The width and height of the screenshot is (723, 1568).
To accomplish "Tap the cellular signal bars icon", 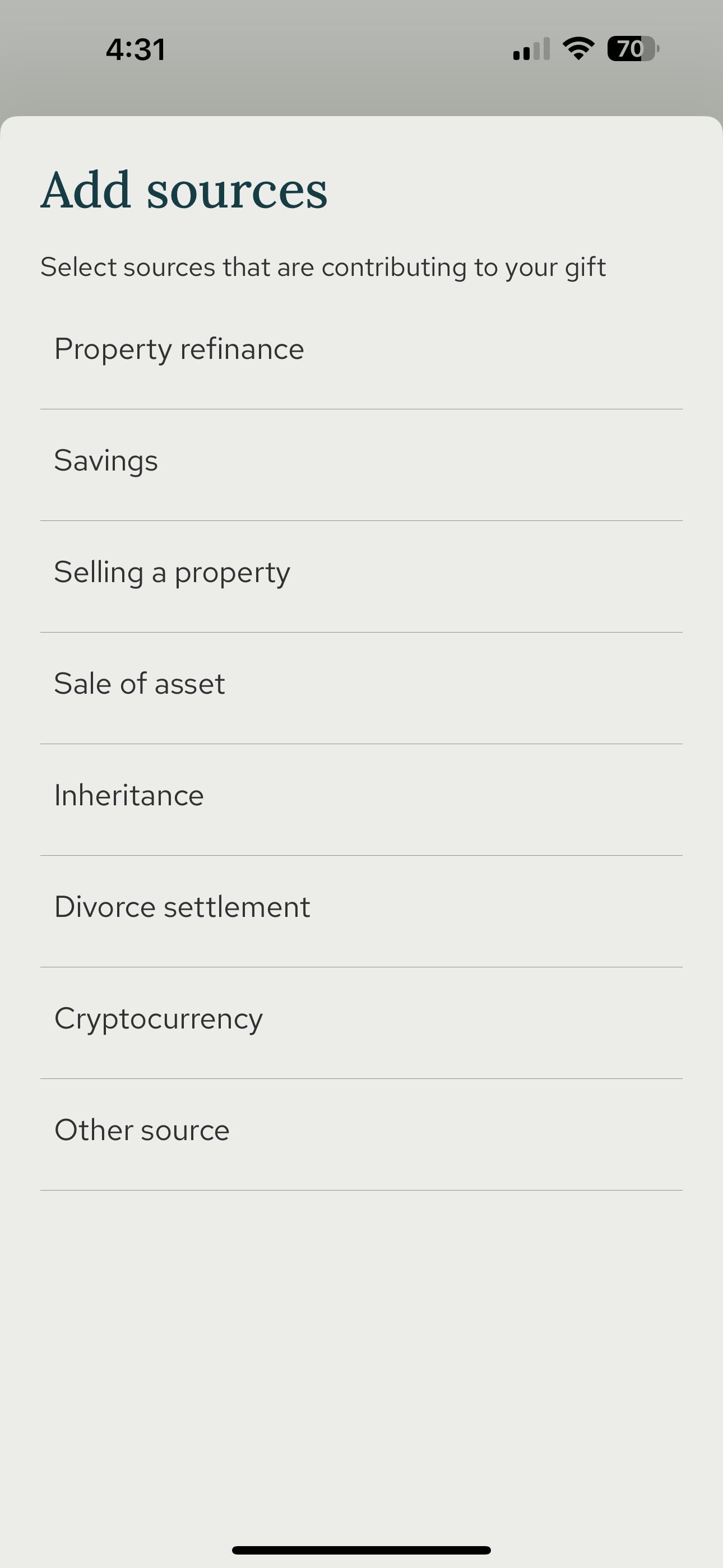I will point(531,49).
